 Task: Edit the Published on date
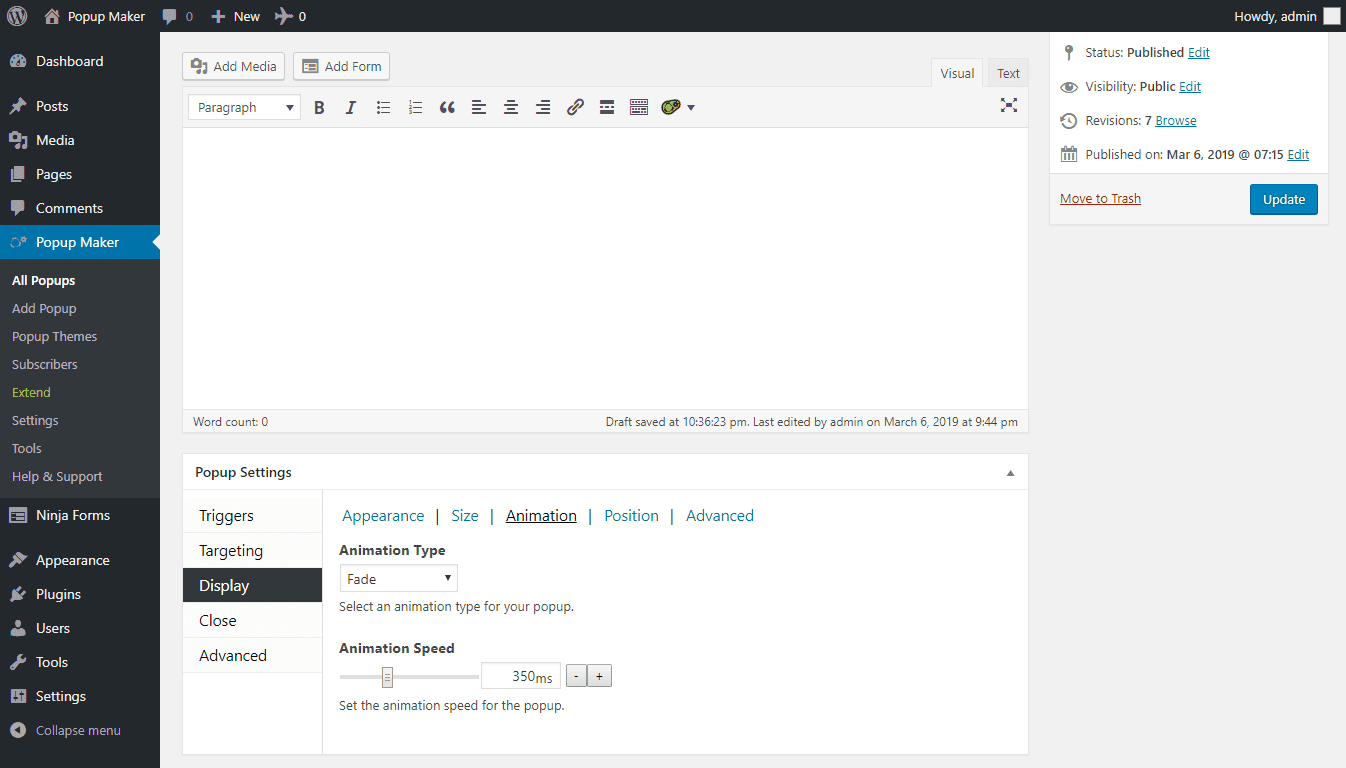point(1298,154)
